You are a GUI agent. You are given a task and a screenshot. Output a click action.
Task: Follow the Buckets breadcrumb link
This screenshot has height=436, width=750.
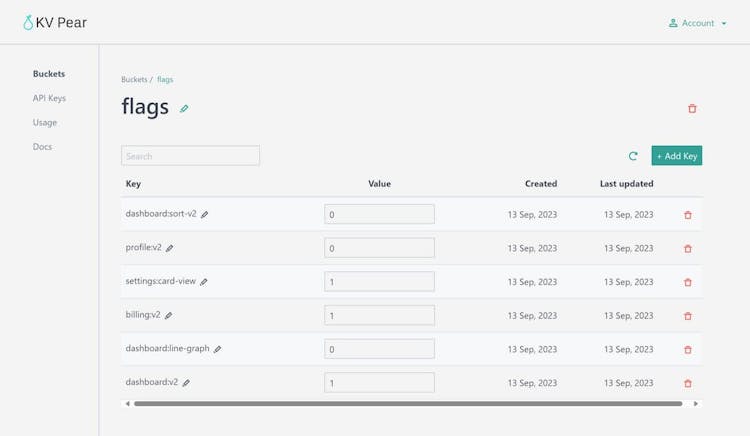[x=134, y=79]
